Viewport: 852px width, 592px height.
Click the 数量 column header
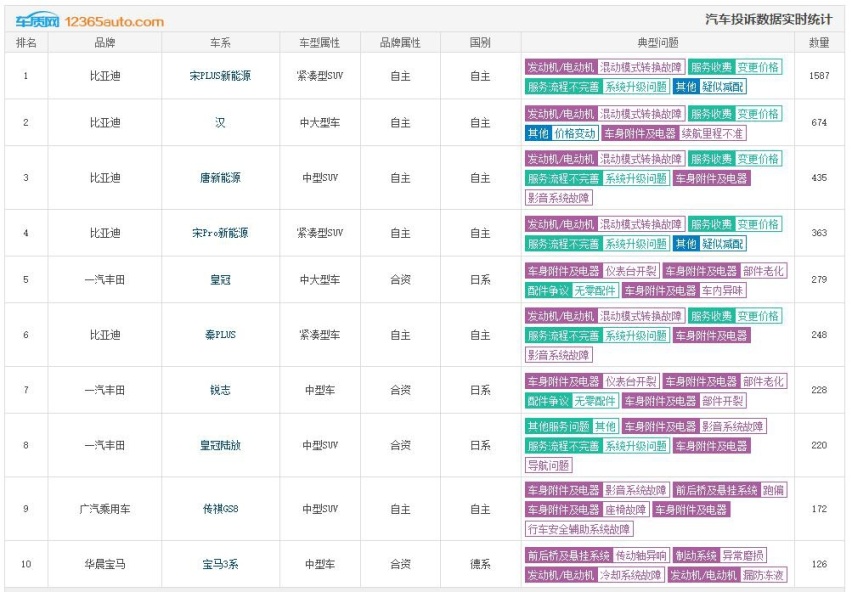click(x=819, y=42)
